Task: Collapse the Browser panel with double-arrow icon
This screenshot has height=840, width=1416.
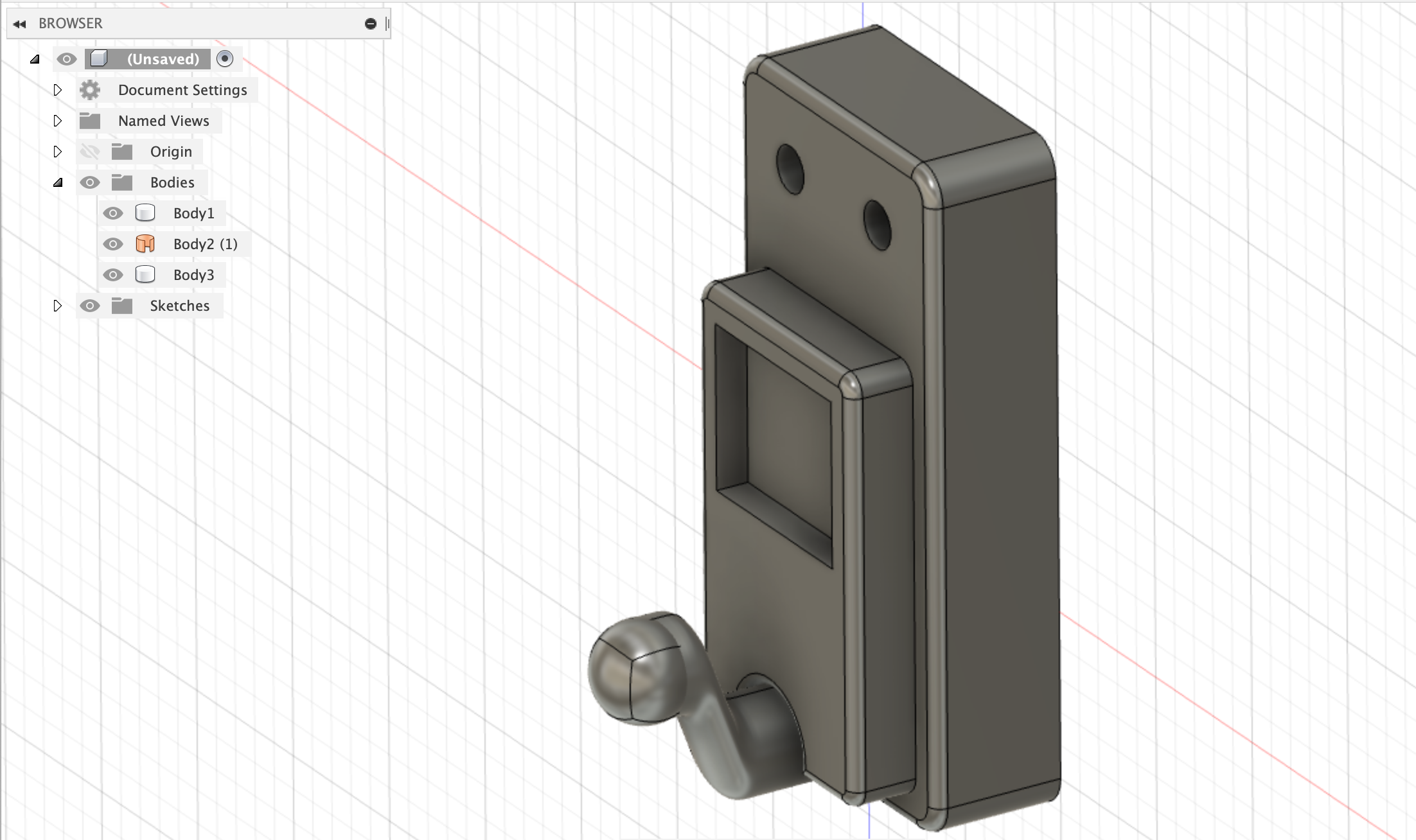Action: [x=19, y=24]
